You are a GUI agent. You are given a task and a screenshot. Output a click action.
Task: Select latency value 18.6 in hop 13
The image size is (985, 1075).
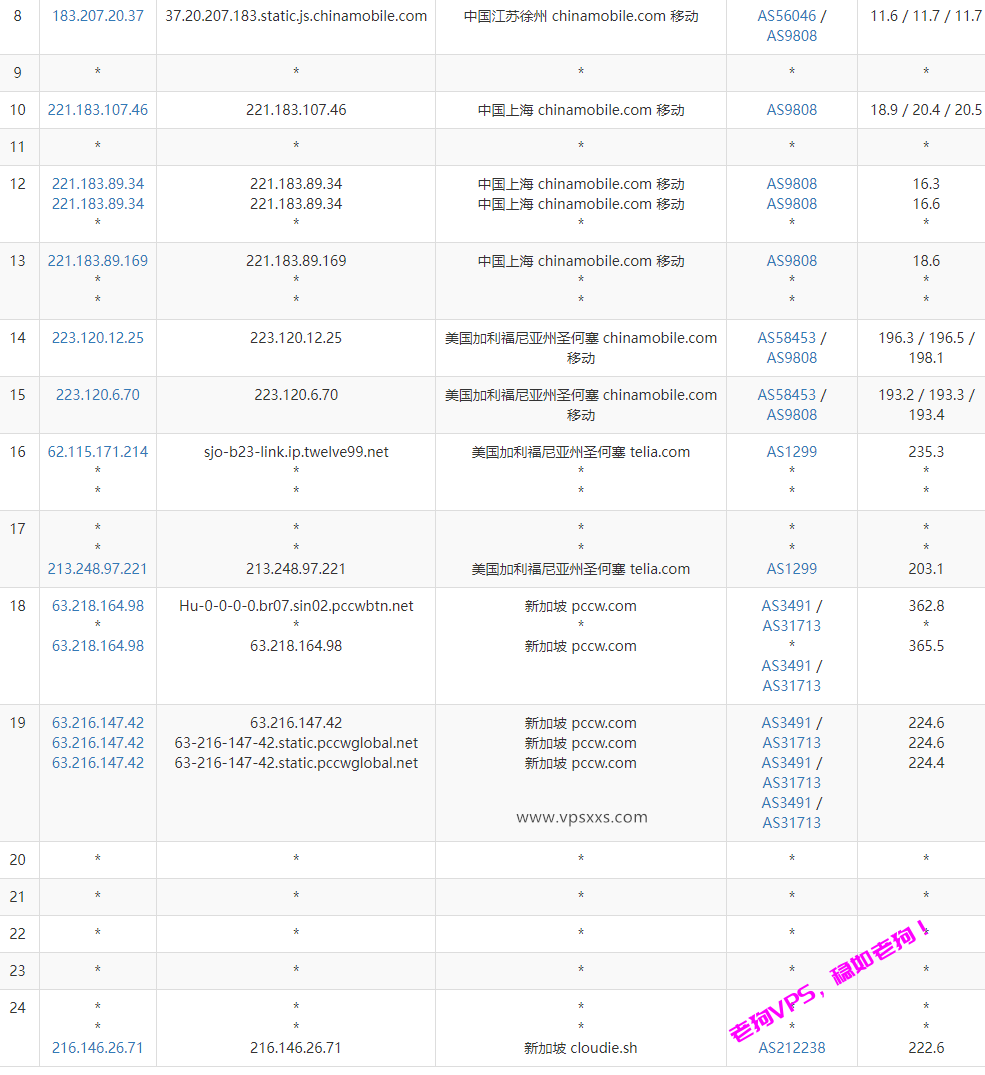tap(926, 261)
